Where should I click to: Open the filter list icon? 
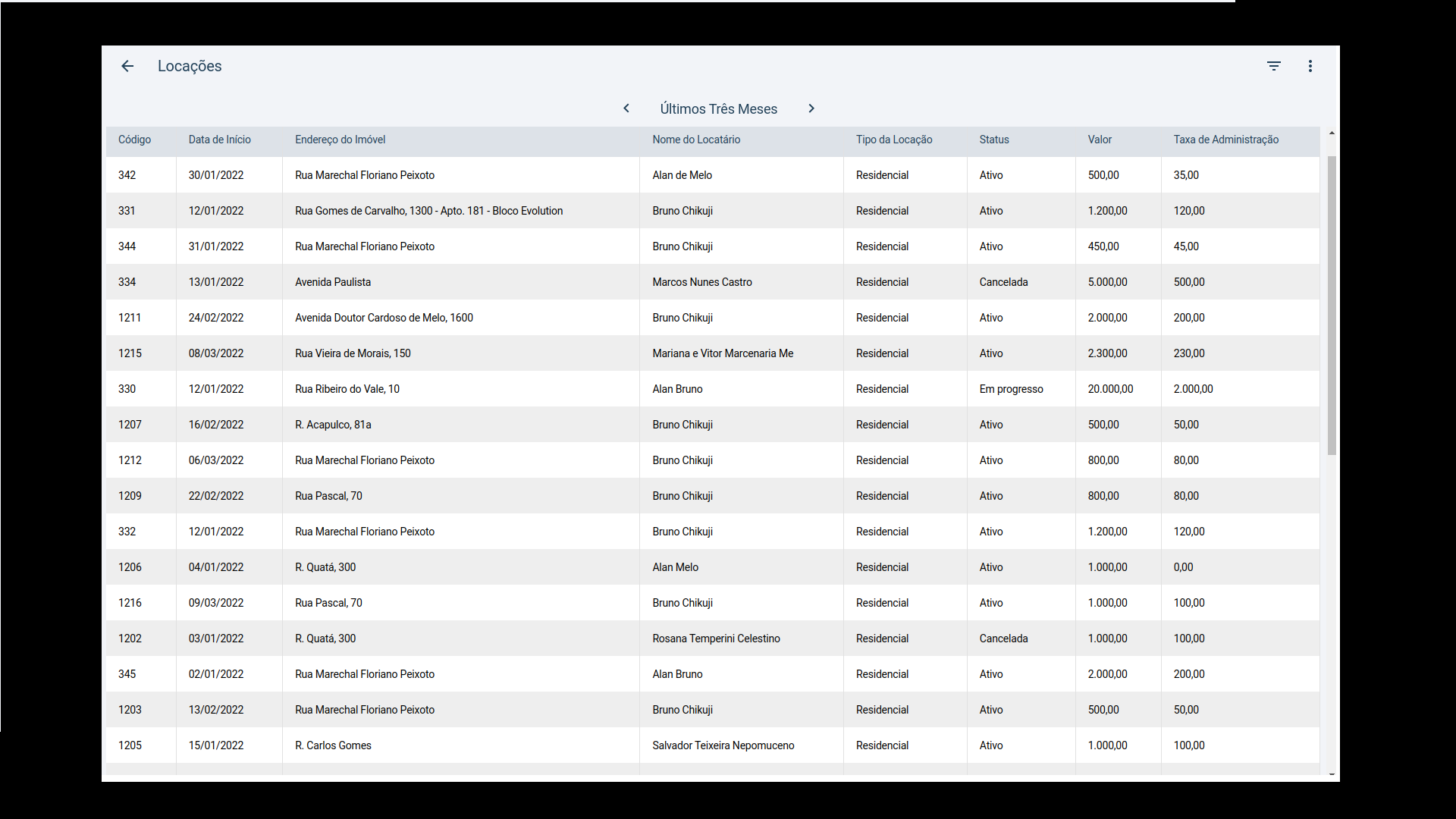[x=1274, y=66]
